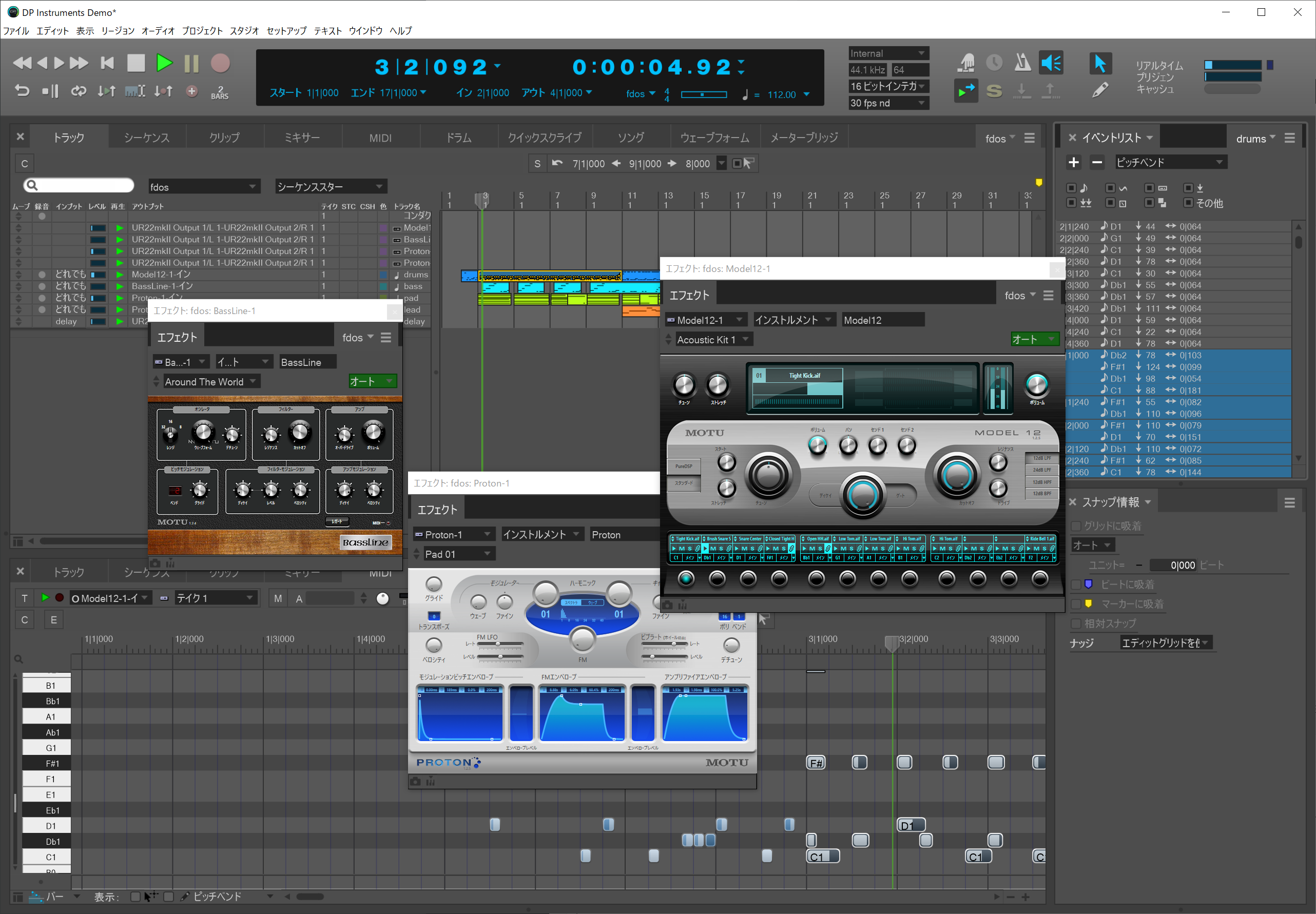Open the スタジオ menu
The width and height of the screenshot is (1316, 914).
click(x=244, y=31)
